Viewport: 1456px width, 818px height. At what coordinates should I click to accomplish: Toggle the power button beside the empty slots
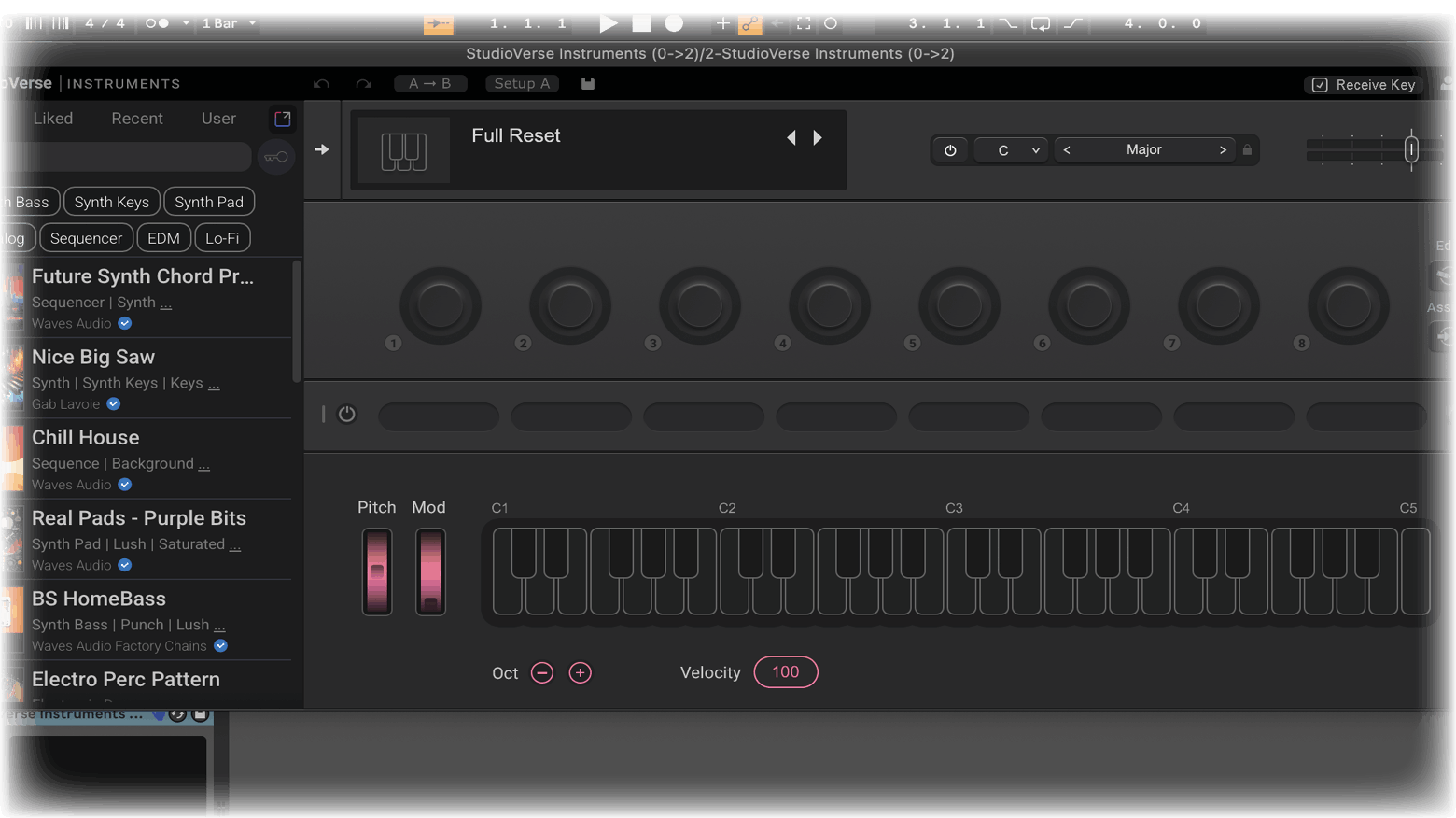(346, 414)
